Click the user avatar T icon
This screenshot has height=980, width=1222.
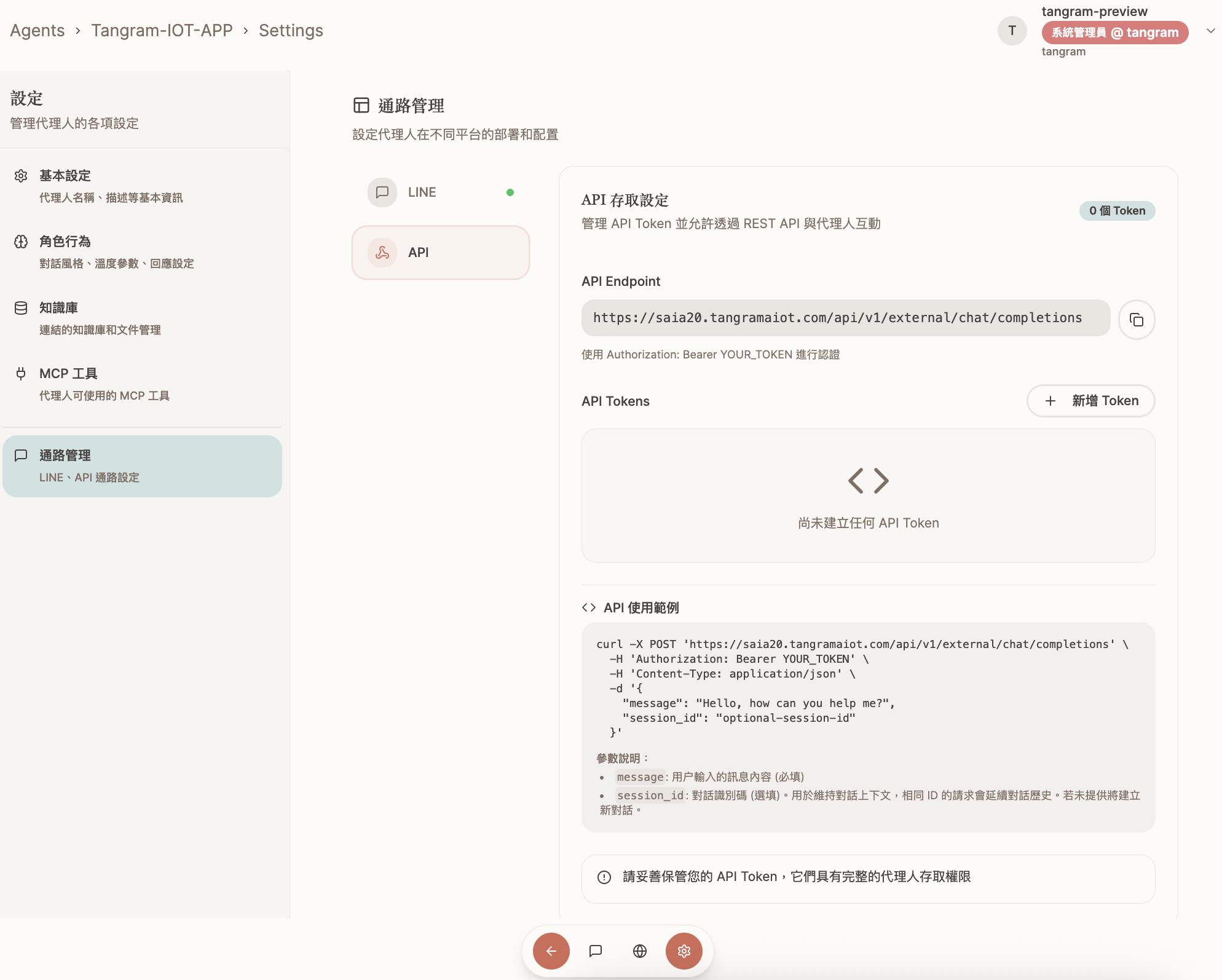click(x=1012, y=31)
